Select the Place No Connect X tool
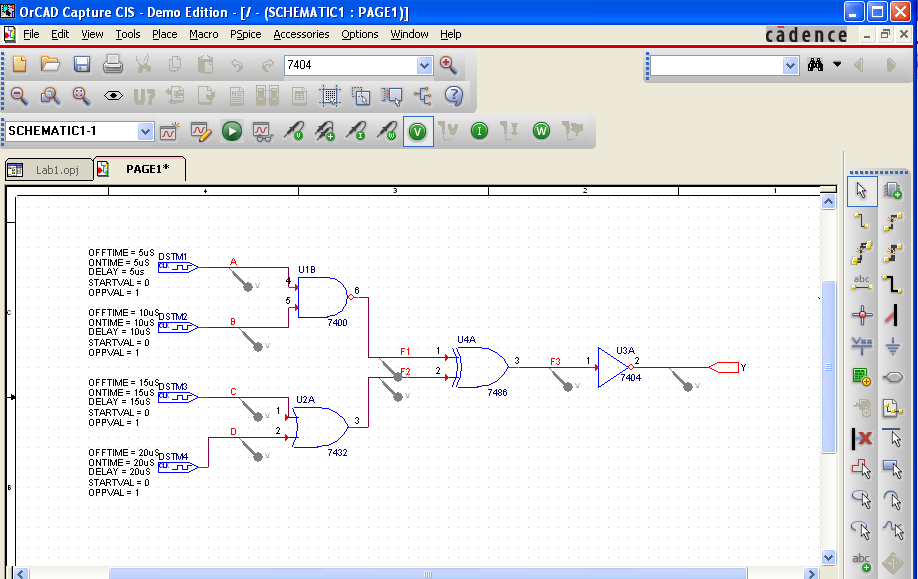This screenshot has width=918, height=579. 862,438
